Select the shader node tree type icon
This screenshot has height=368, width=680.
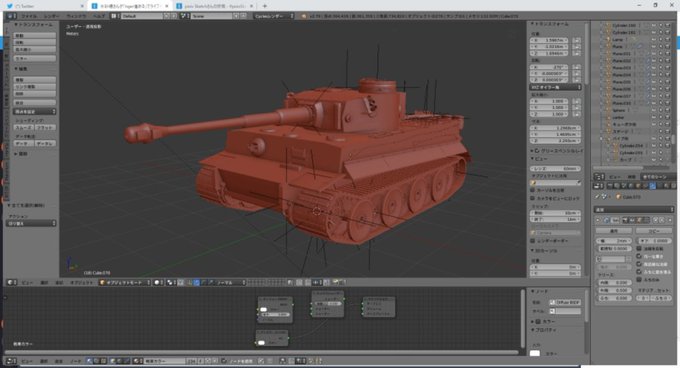90,361
